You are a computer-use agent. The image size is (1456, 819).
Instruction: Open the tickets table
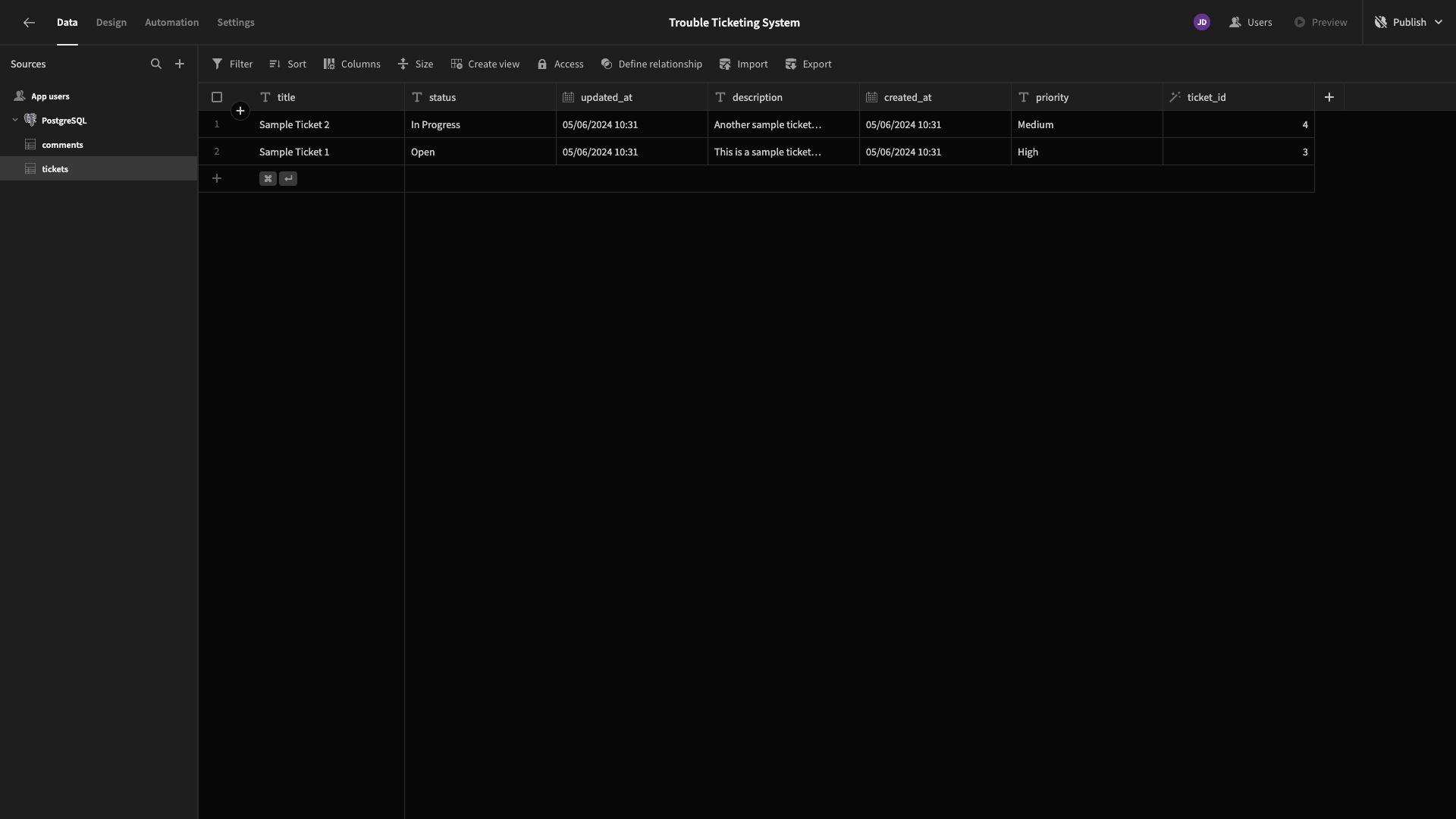tap(99, 169)
